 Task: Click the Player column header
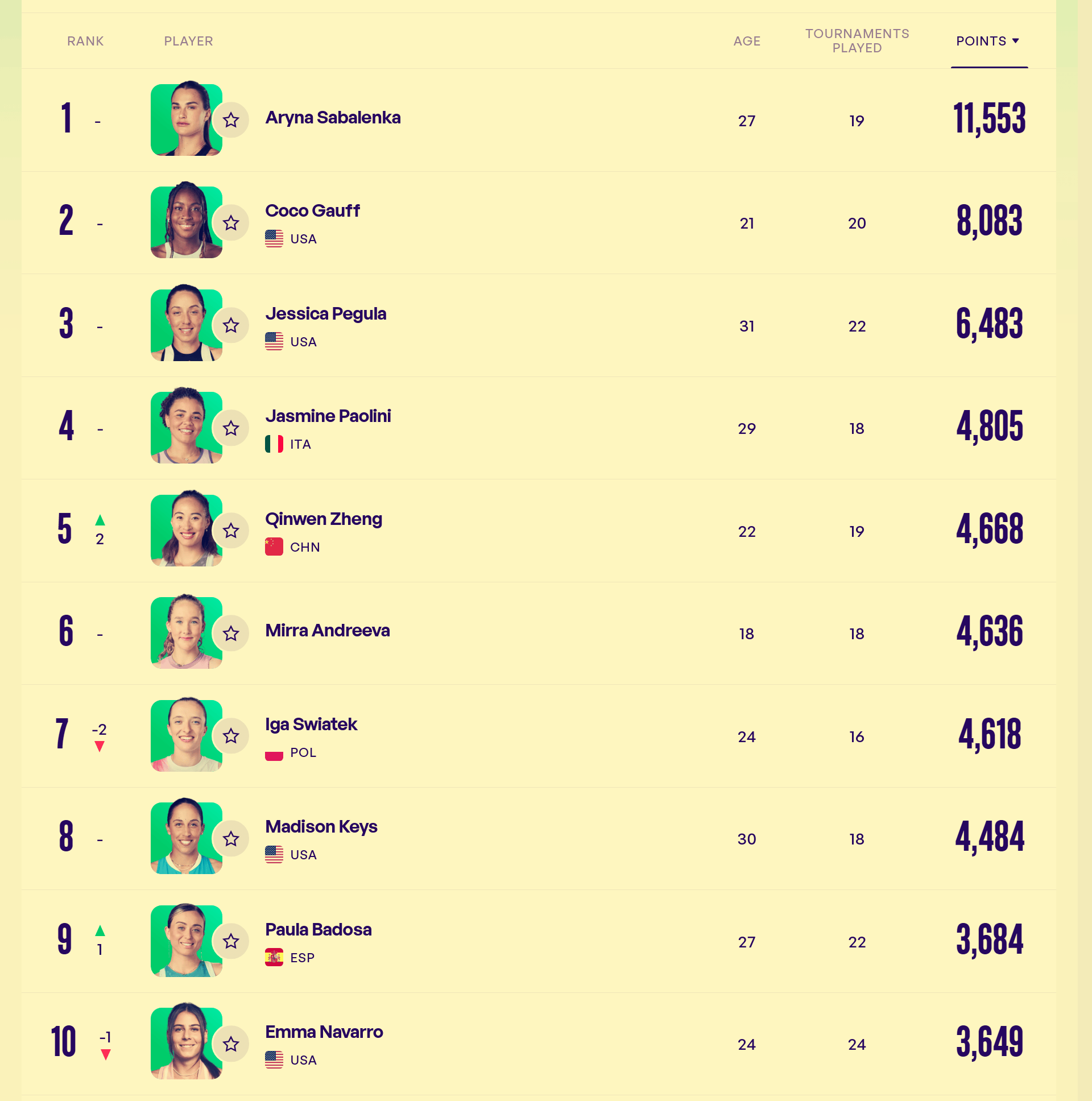pos(189,41)
